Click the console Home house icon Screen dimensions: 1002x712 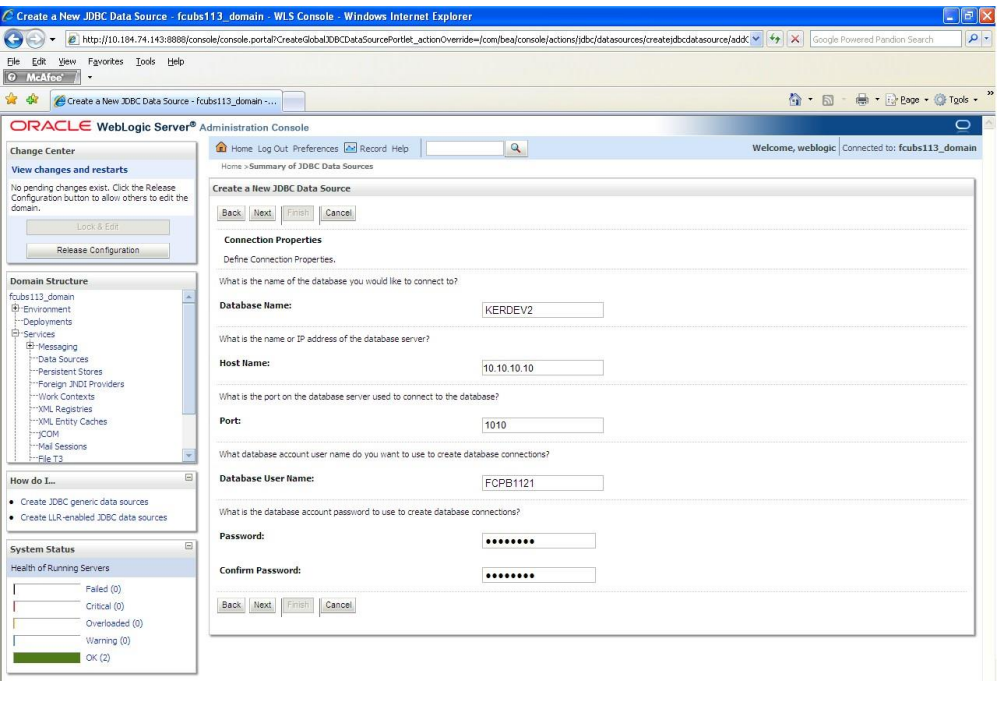pyautogui.click(x=221, y=148)
